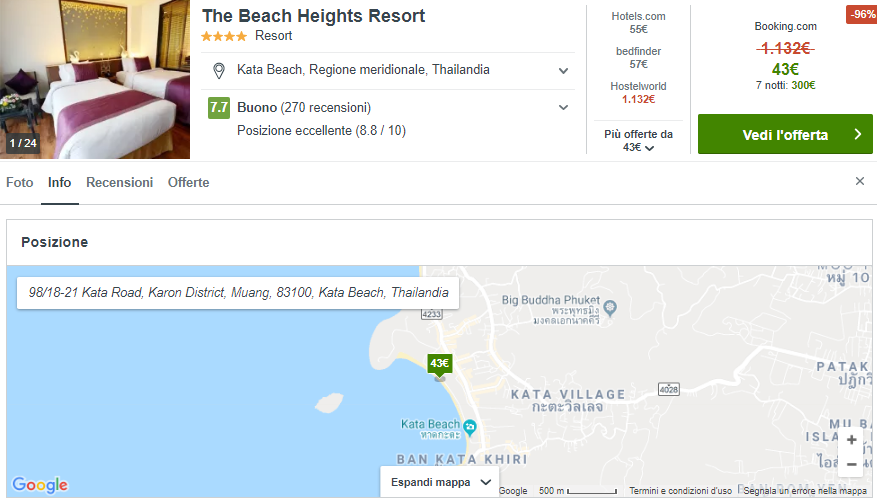This screenshot has height=499, width=877.
Task: Expand the map with 'Espandi mappa'
Action: click(x=439, y=482)
